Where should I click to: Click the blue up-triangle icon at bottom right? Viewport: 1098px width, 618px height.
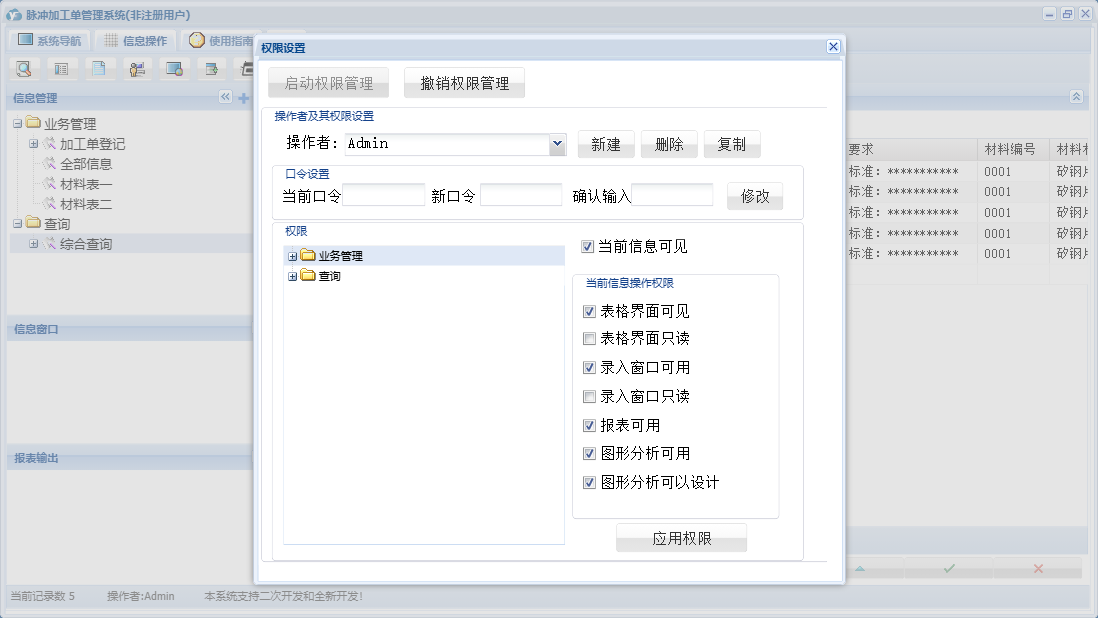point(860,568)
